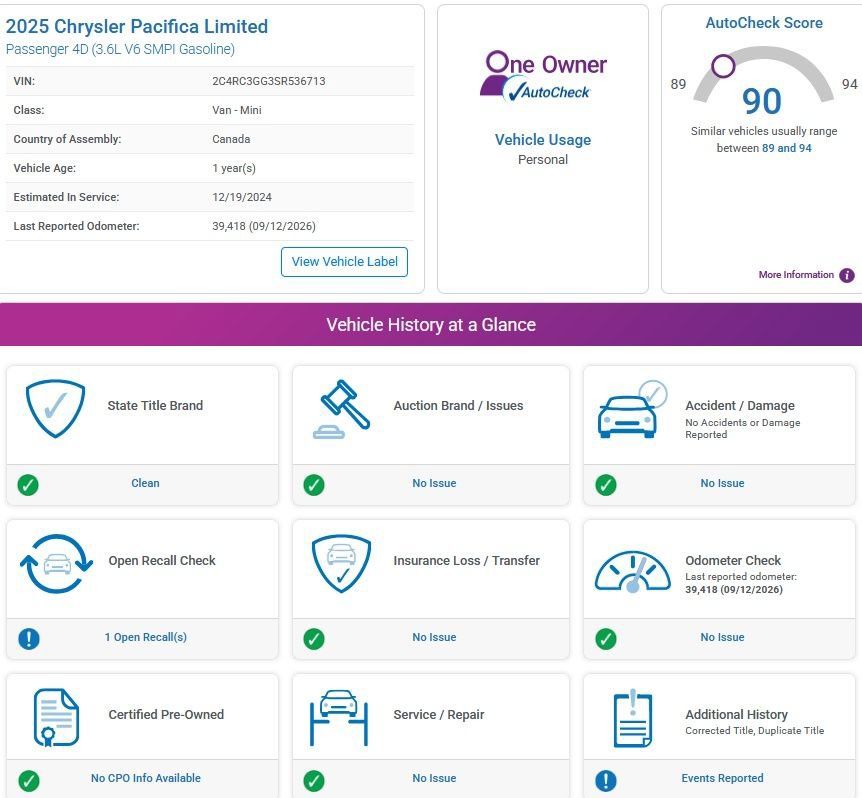
Task: Open No Issue link under Insurance Loss / Transfer
Action: tap(434, 637)
